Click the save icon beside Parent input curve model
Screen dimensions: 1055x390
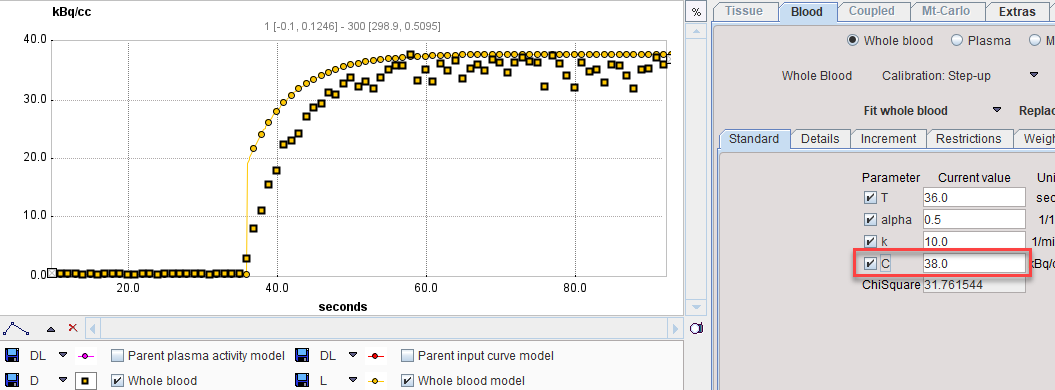(x=303, y=355)
